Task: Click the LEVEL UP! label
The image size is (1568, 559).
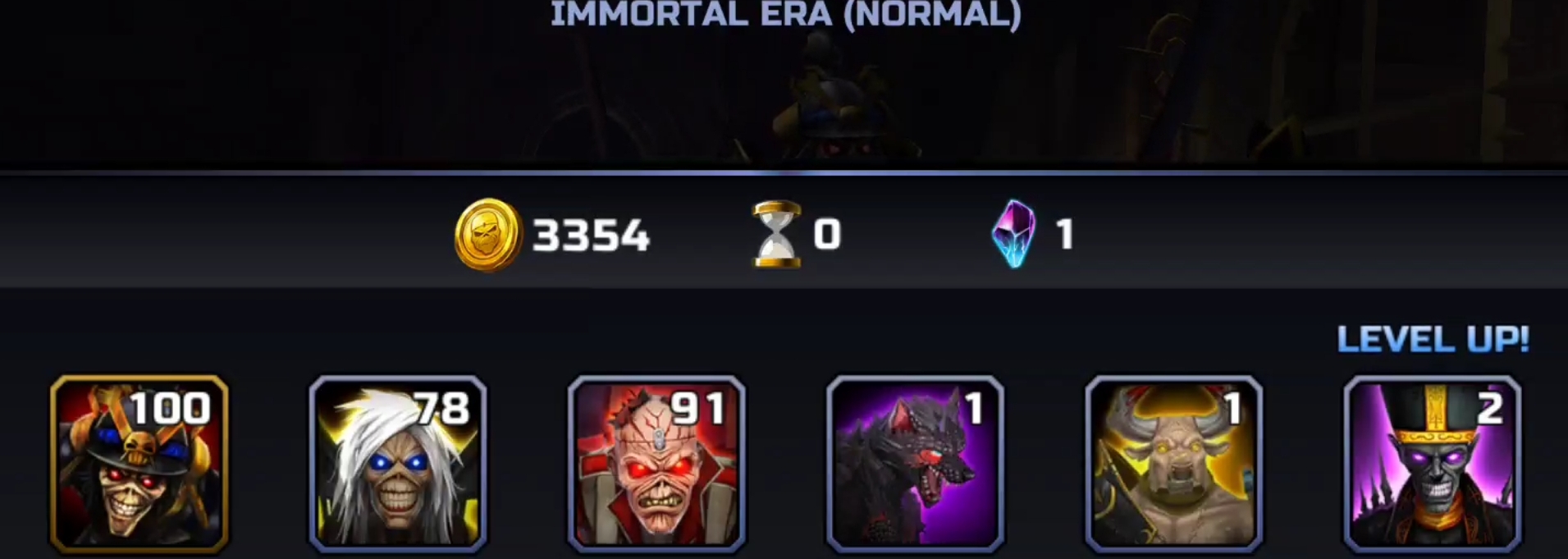Action: click(x=1433, y=339)
